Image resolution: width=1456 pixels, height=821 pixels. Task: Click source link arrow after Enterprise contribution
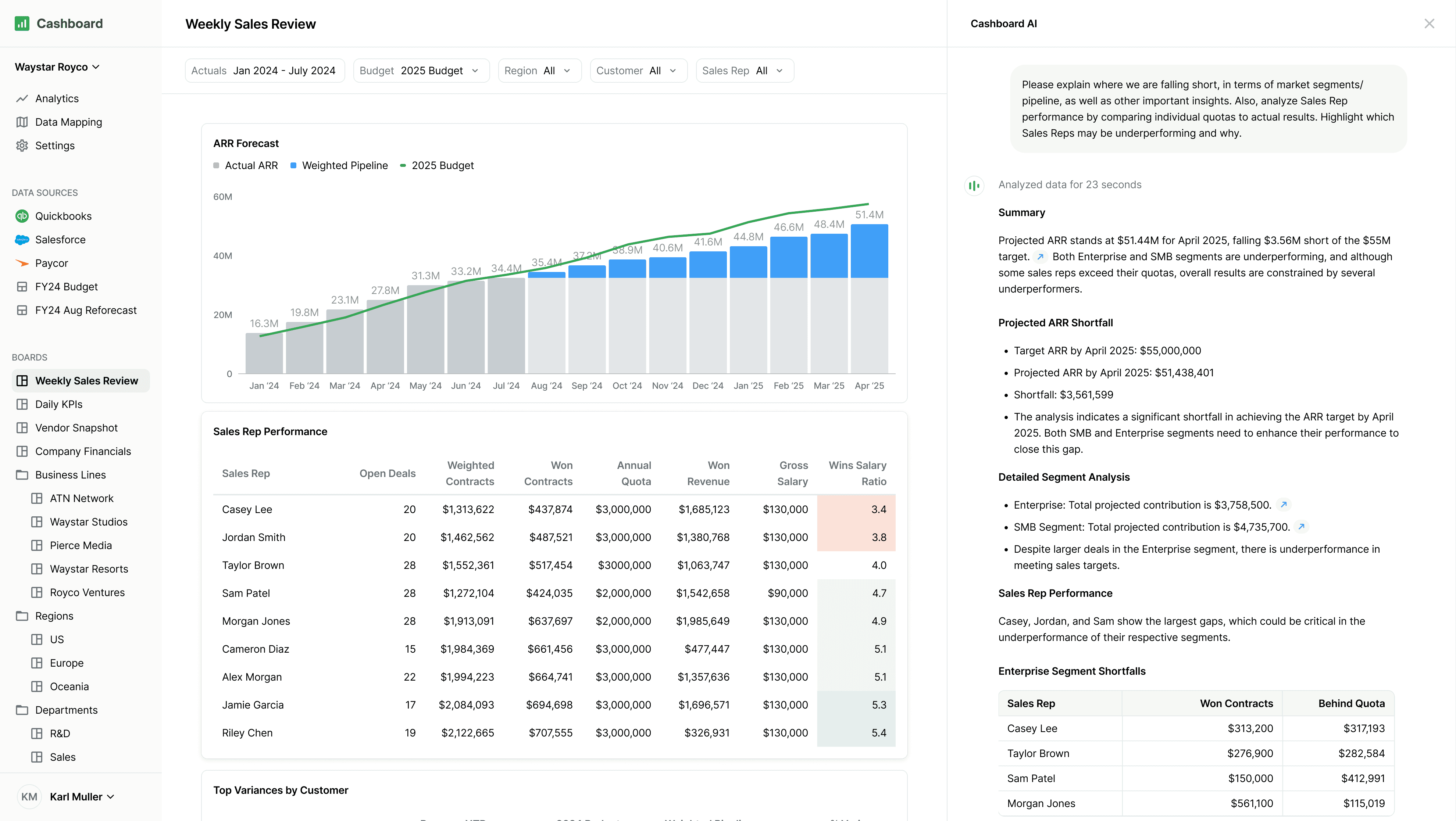point(1283,505)
